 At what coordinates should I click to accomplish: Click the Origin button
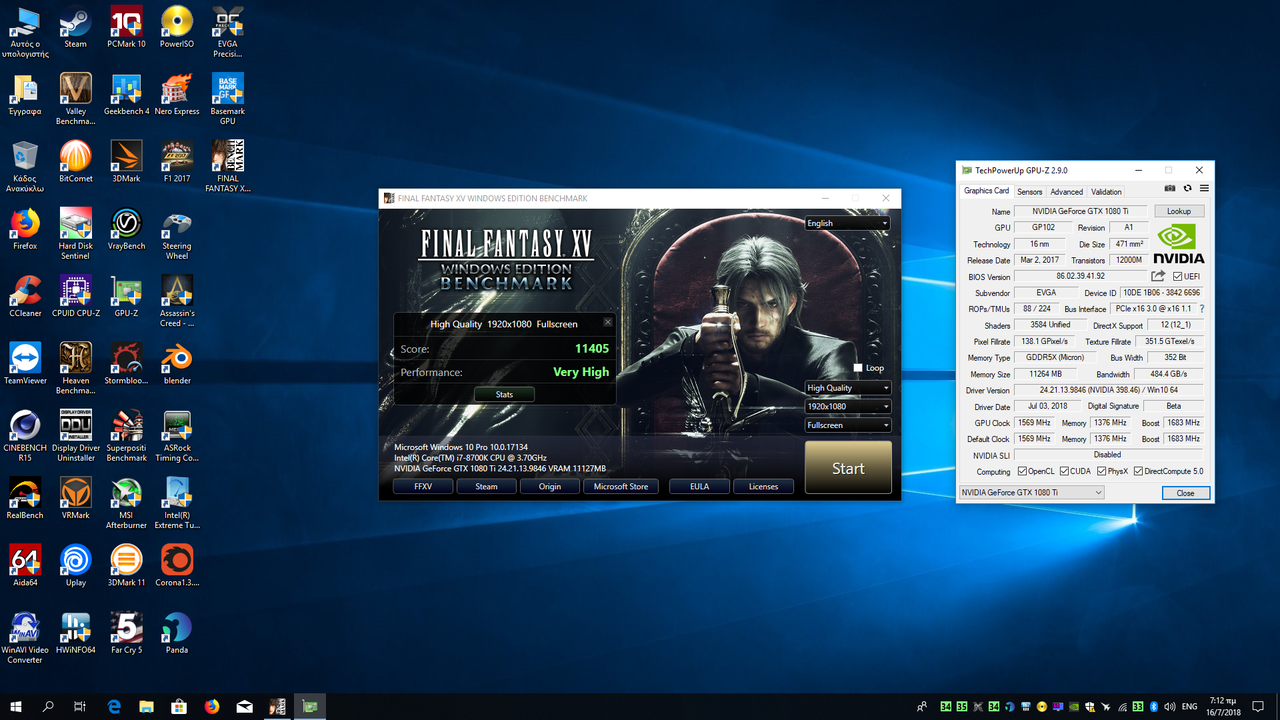pyautogui.click(x=550, y=486)
